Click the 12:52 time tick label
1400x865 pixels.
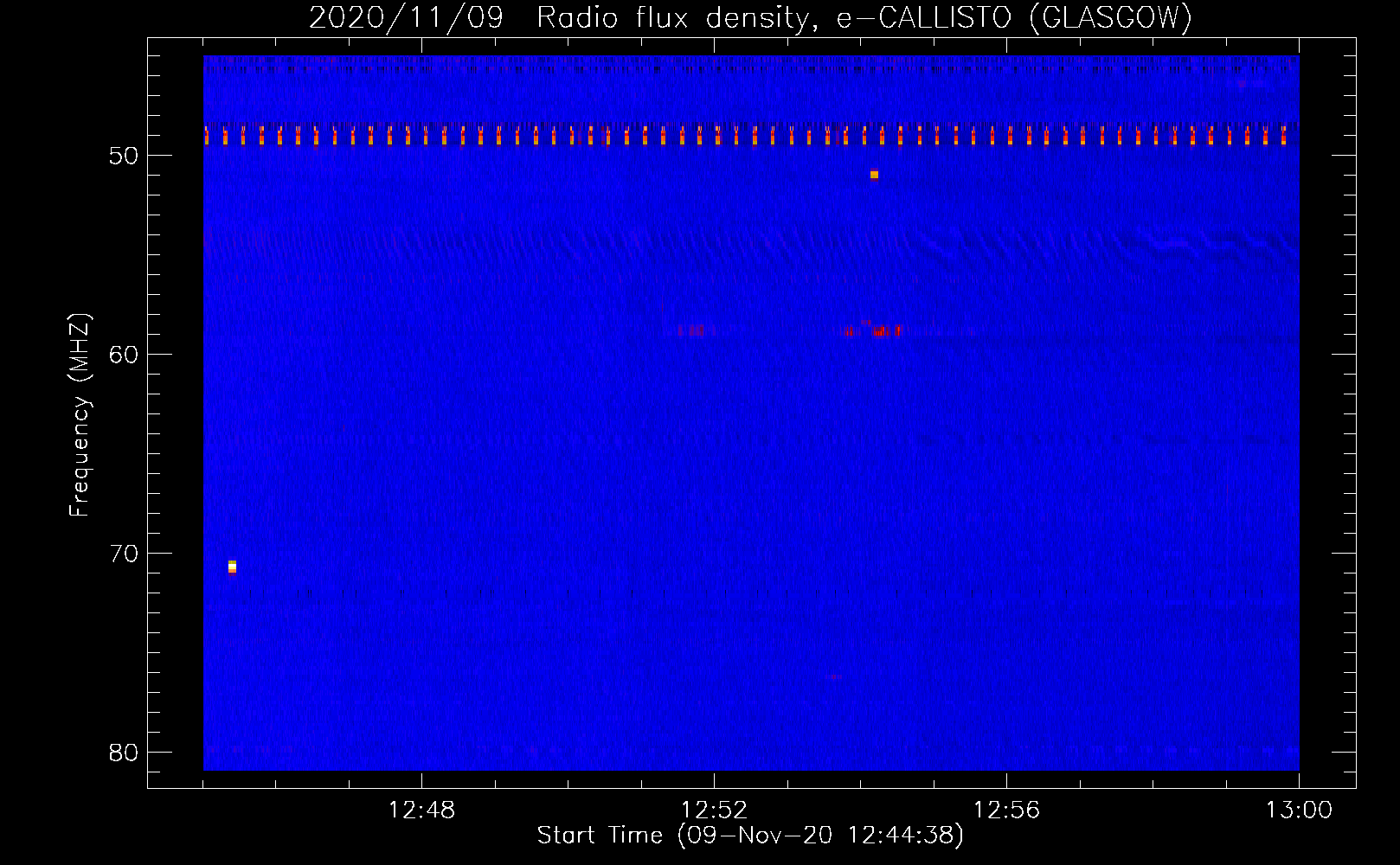(714, 811)
